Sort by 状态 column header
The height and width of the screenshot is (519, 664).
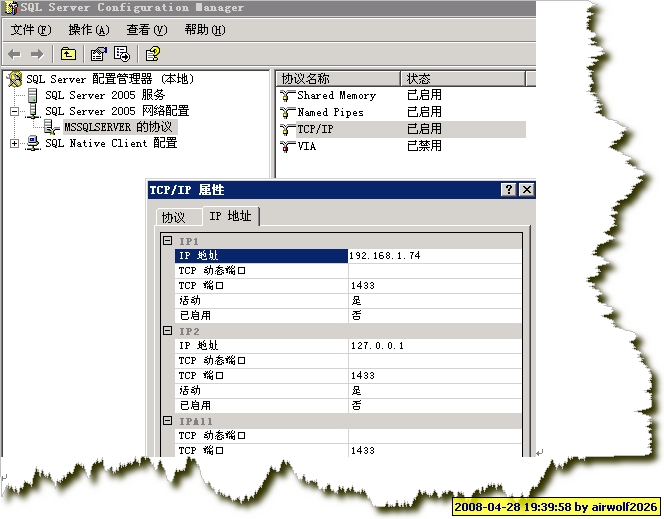463,79
